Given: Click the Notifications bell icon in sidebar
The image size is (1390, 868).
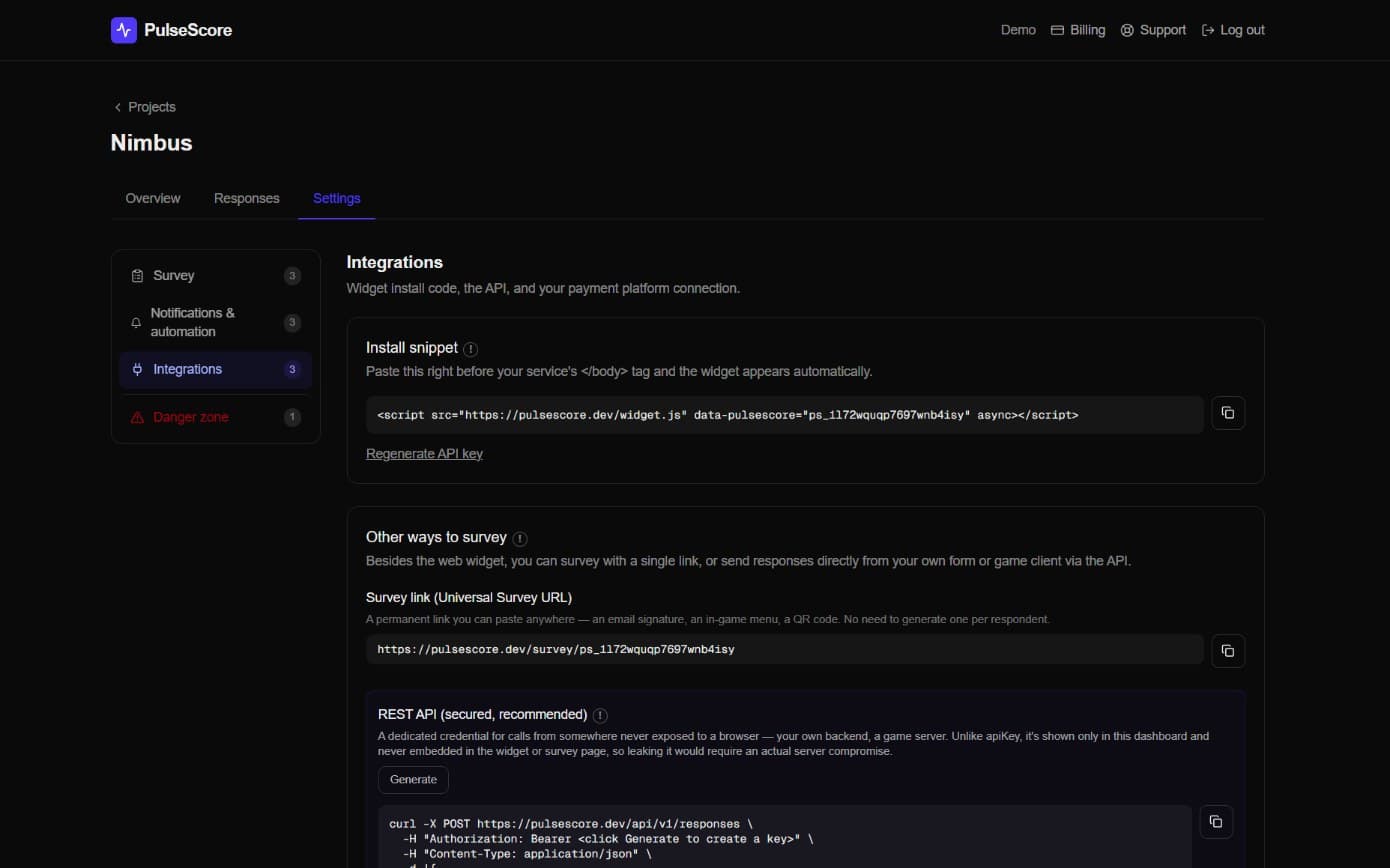Looking at the screenshot, I should [136, 323].
